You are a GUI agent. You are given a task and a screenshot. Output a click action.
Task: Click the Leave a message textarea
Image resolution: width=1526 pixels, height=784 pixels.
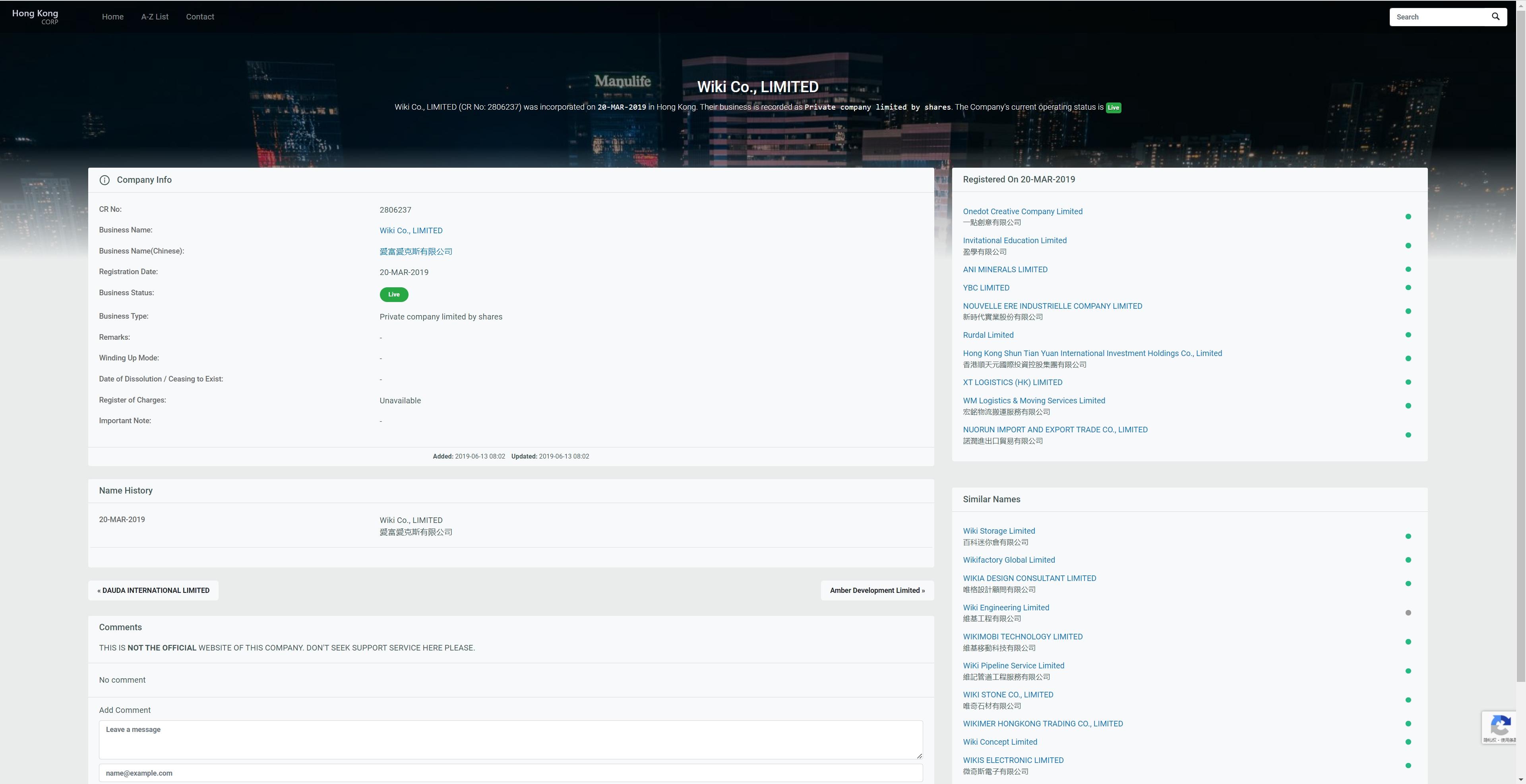(x=511, y=739)
